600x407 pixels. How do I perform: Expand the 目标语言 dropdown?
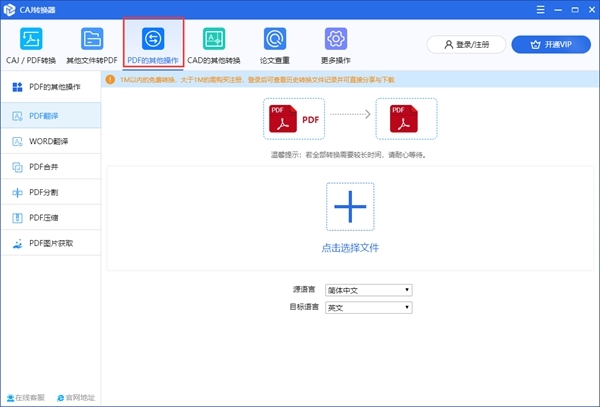pyautogui.click(x=368, y=308)
